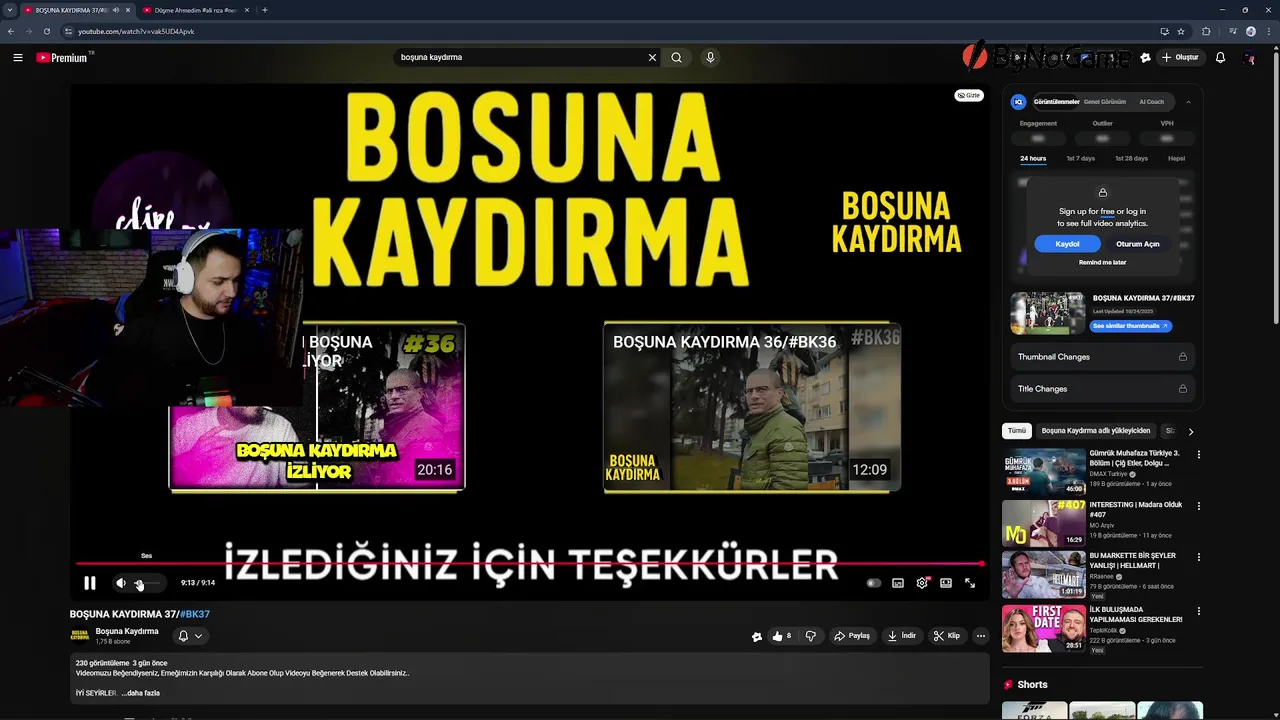Open the Boşuna Kaydırma channel avatar

[79, 636]
